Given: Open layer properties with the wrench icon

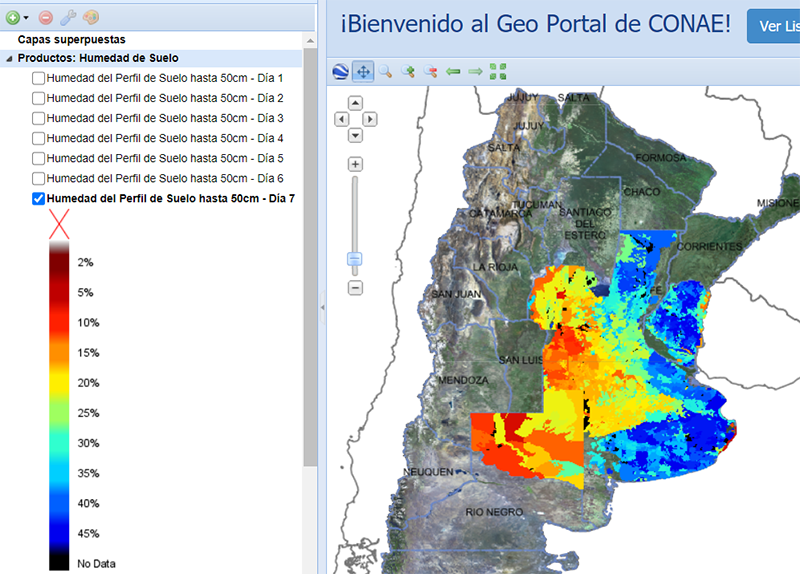Looking at the screenshot, I should [68, 17].
